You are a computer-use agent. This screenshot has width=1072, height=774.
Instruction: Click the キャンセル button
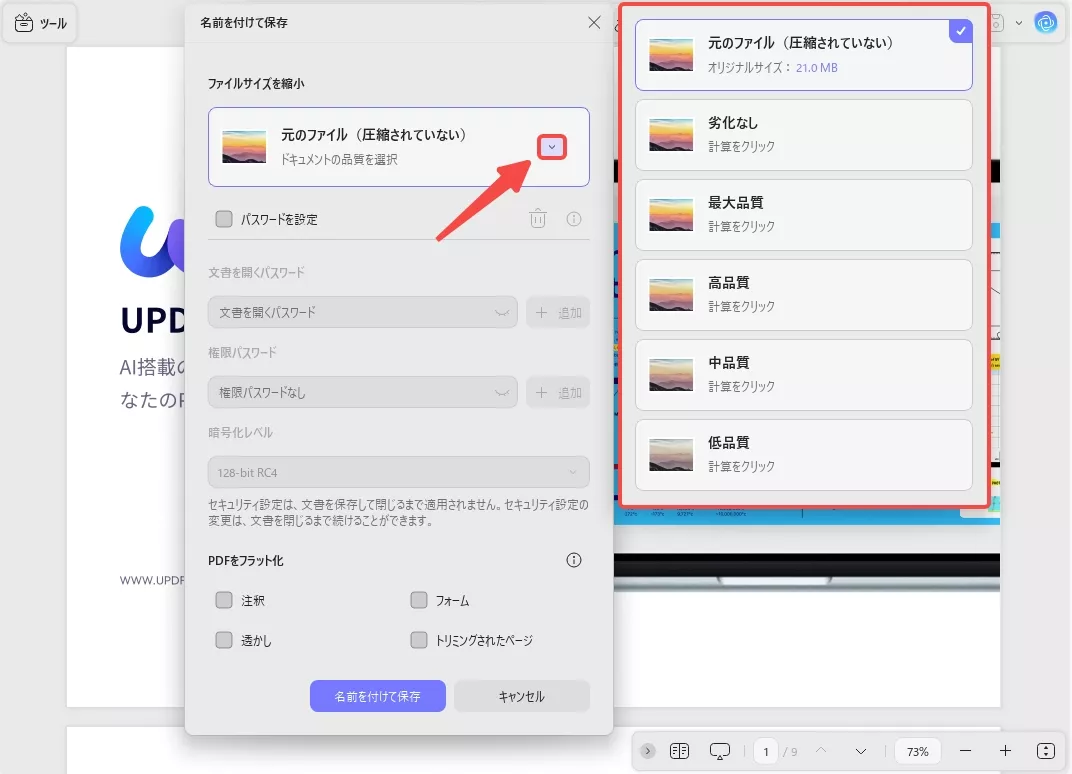tap(522, 696)
